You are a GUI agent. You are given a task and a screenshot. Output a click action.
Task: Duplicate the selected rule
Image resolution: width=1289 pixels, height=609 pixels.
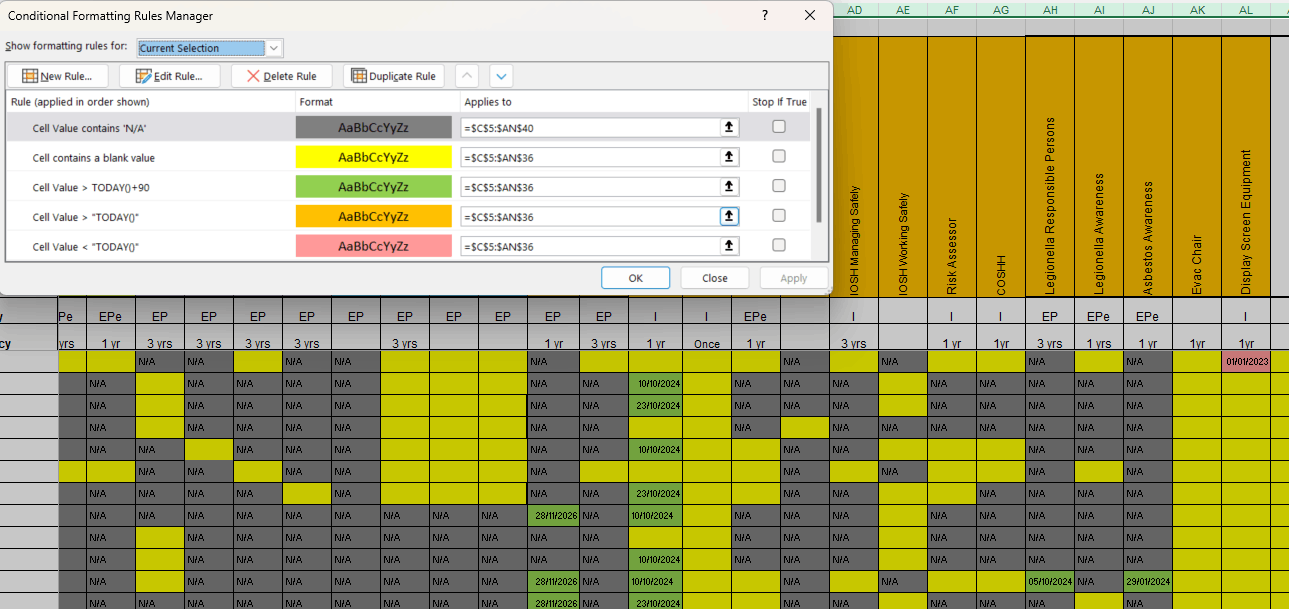[x=394, y=76]
